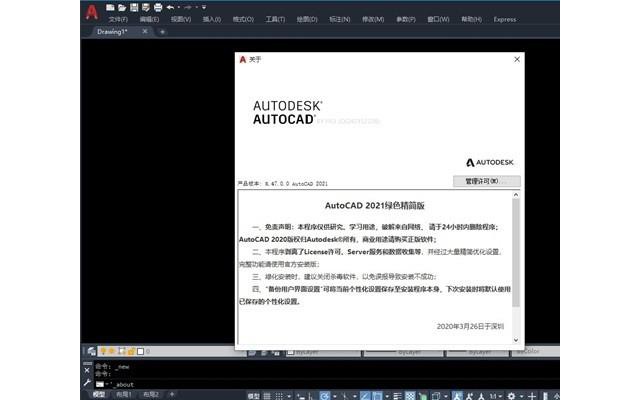Open the AutoCAD application menu logo
The width and height of the screenshot is (640, 400).
coord(92,12)
